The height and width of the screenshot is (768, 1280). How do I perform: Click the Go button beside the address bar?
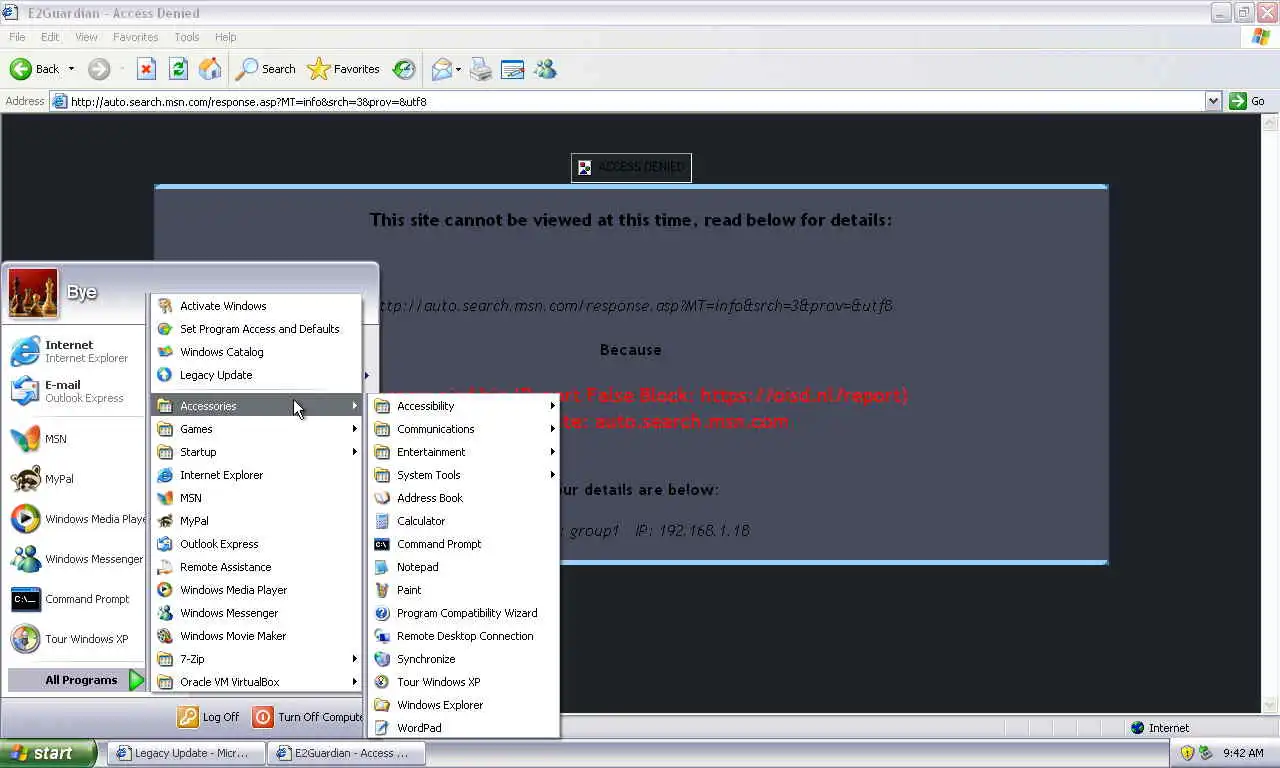point(1248,101)
